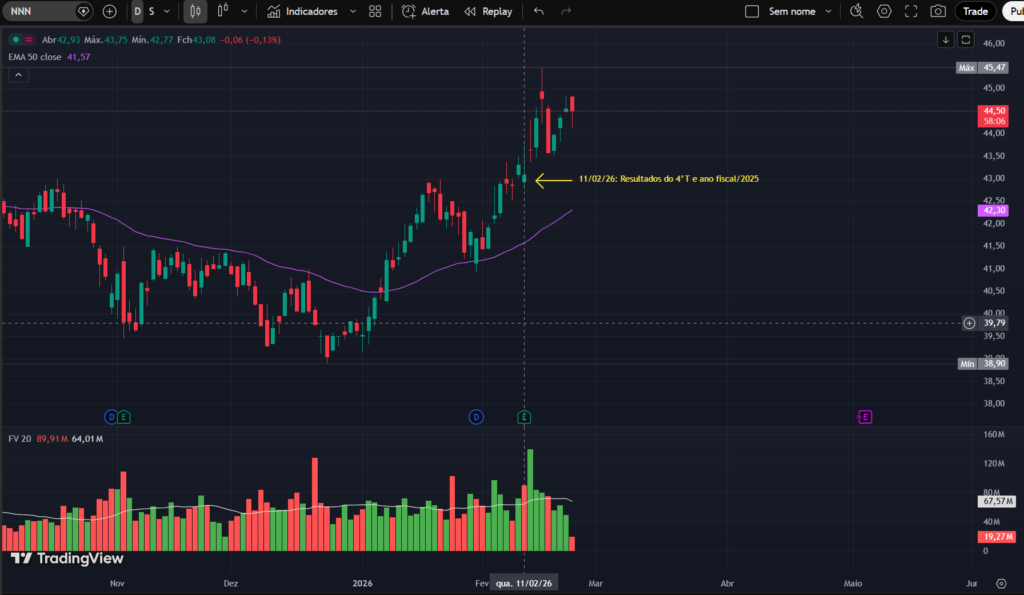Open the Trade panel
The image size is (1024, 595).
coord(974,11)
